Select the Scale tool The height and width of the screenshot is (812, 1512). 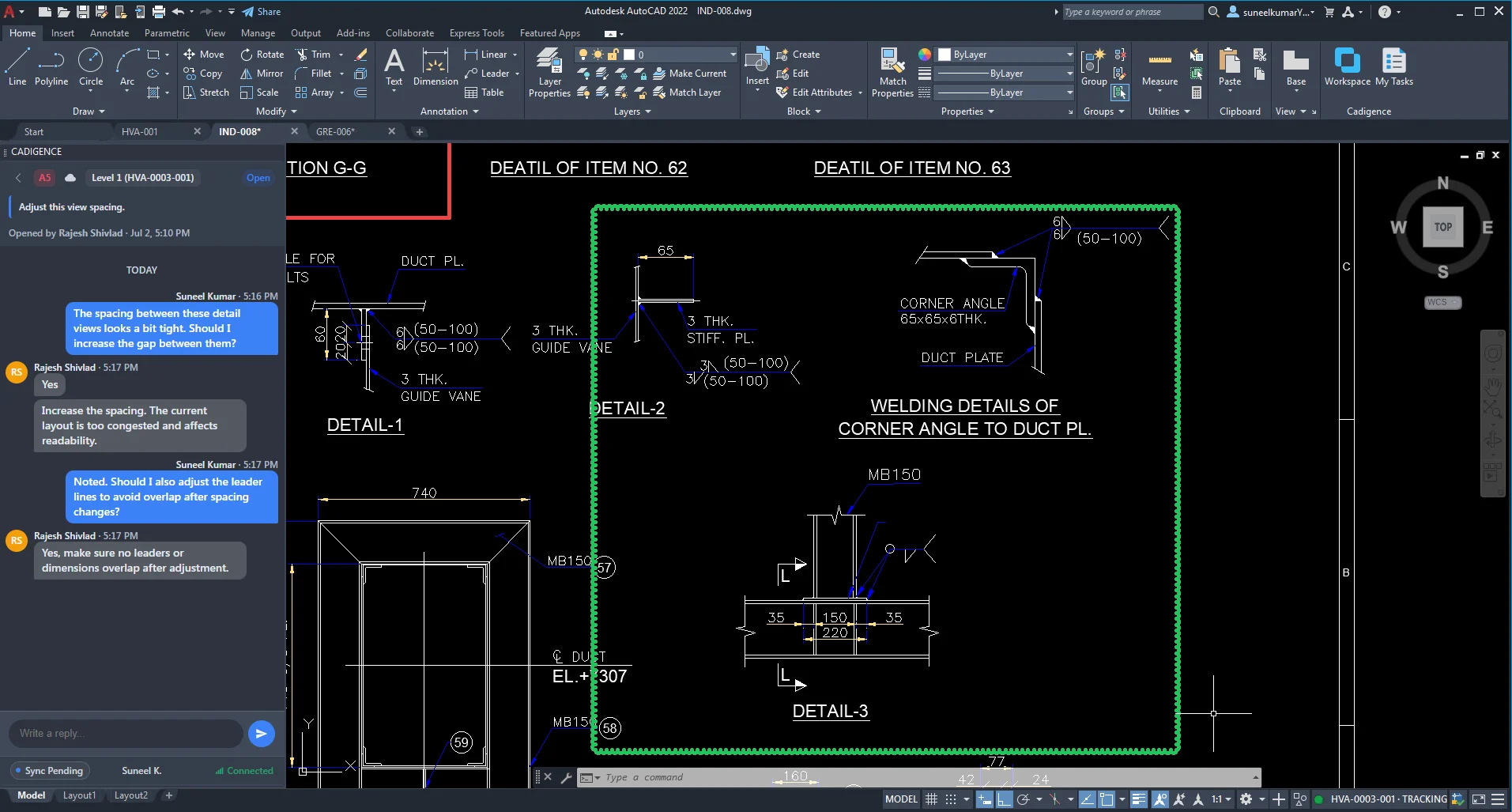coord(259,93)
